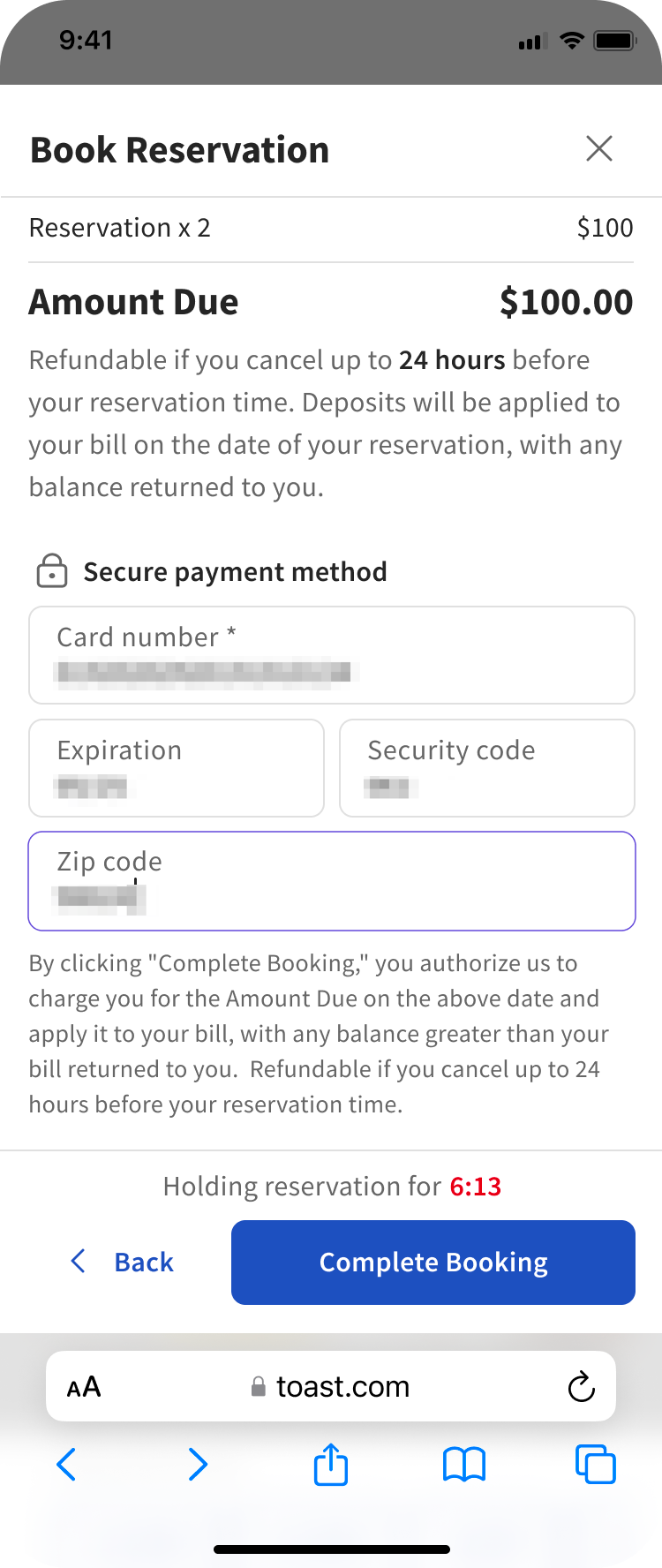Image resolution: width=662 pixels, height=1568 pixels.
Task: Tap the holding reservation countdown timer
Action: (475, 1187)
